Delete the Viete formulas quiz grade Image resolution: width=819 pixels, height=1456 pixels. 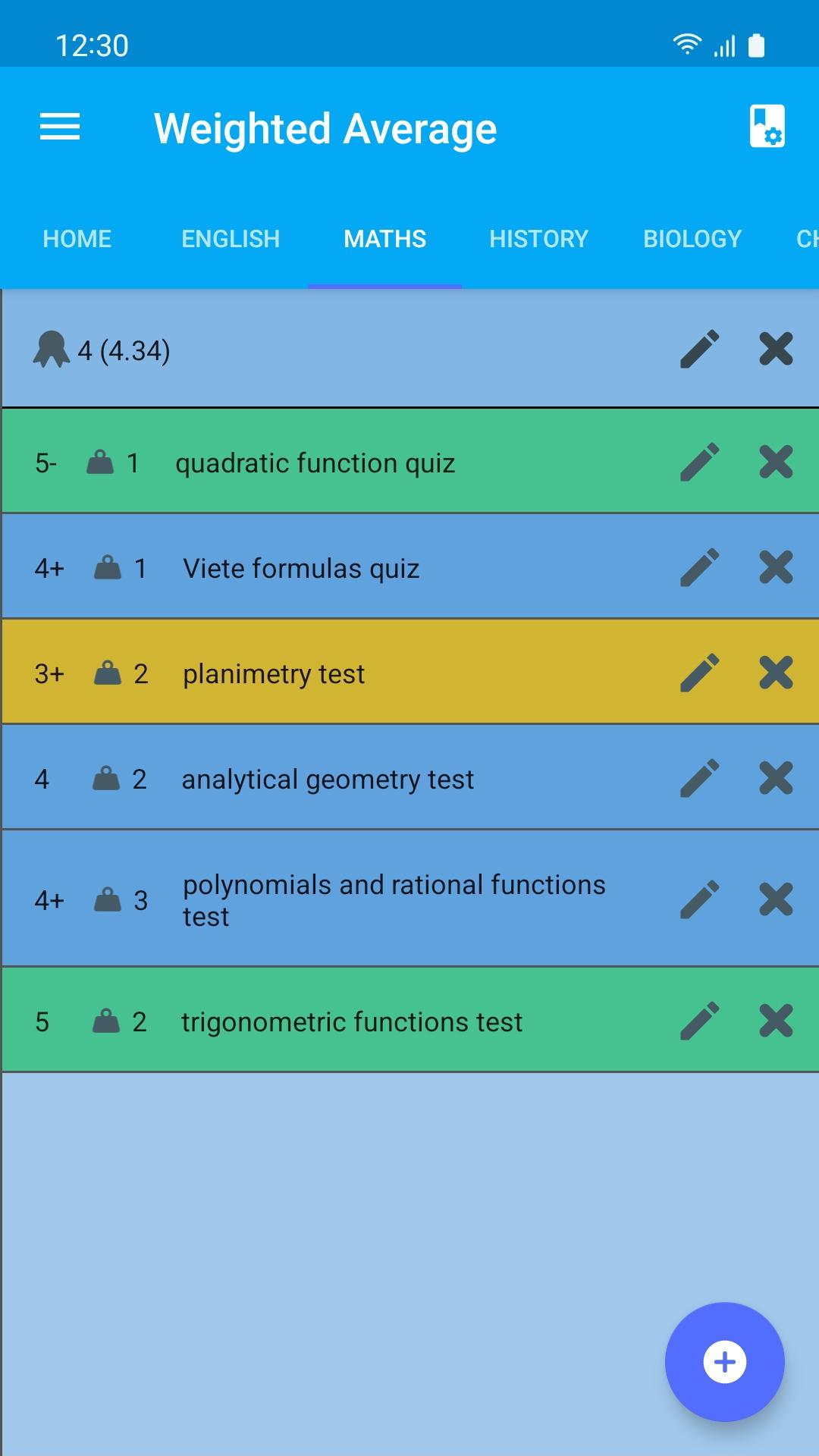click(x=776, y=567)
